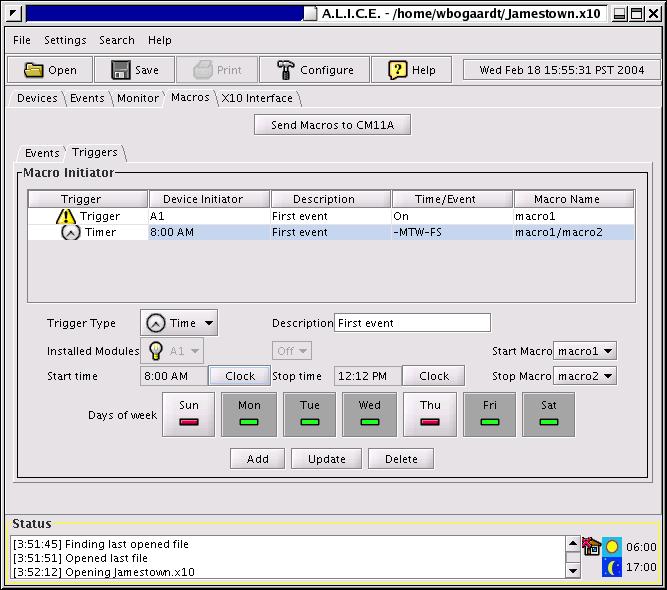Click Send Macros to CM11A button
Screen dimensions: 667x590
click(x=332, y=125)
